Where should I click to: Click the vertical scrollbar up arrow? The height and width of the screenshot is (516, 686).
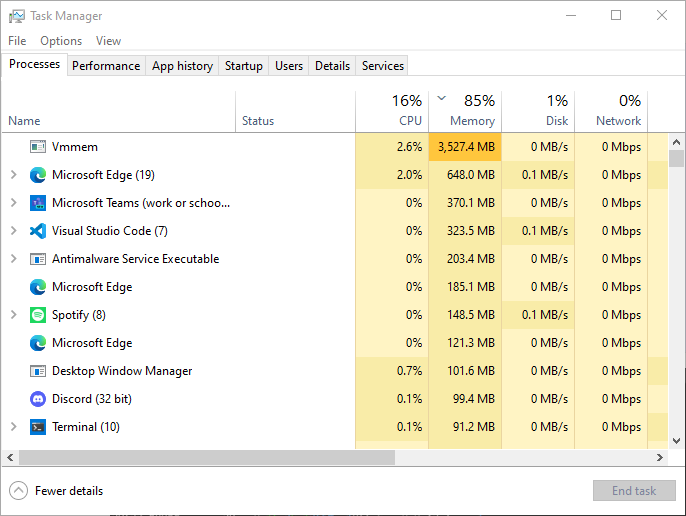tap(676, 142)
